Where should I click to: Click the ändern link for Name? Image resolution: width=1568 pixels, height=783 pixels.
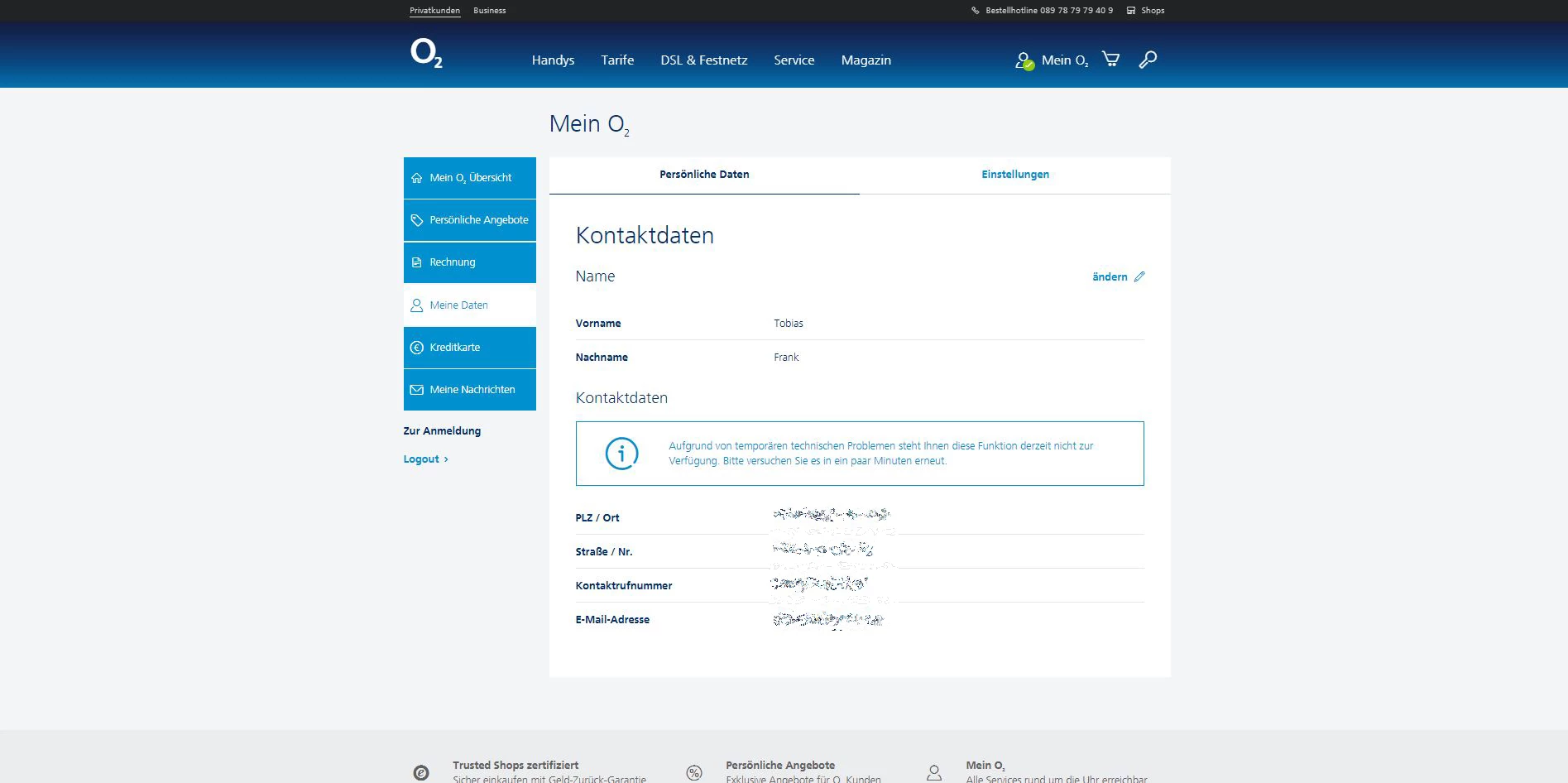(x=1110, y=277)
